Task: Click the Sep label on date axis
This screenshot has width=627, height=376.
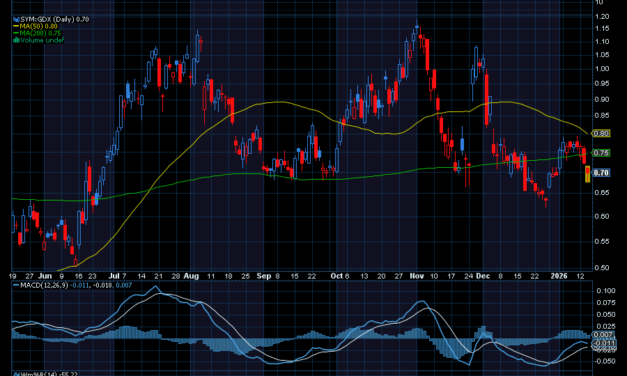Action: tap(264, 276)
